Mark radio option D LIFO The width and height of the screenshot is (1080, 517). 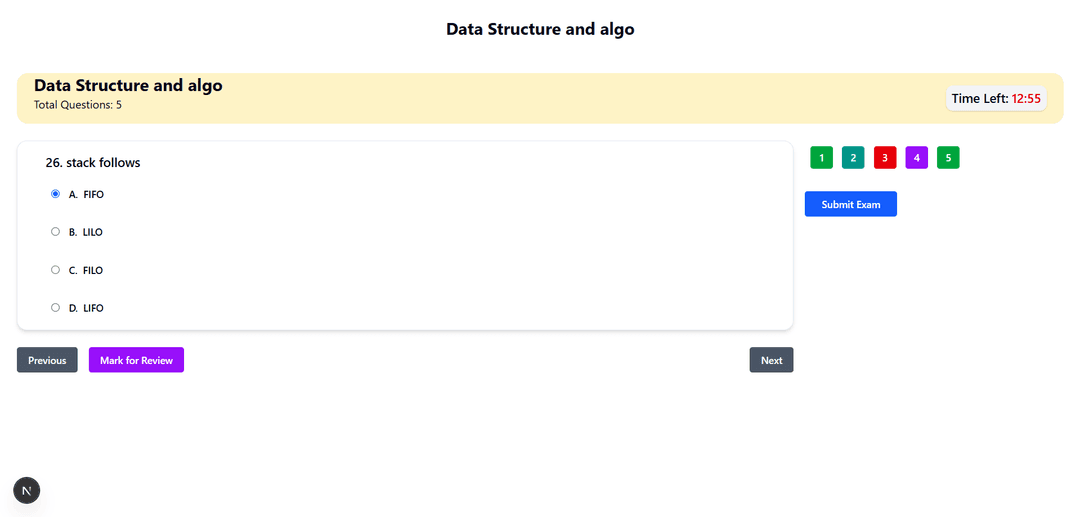(56, 308)
